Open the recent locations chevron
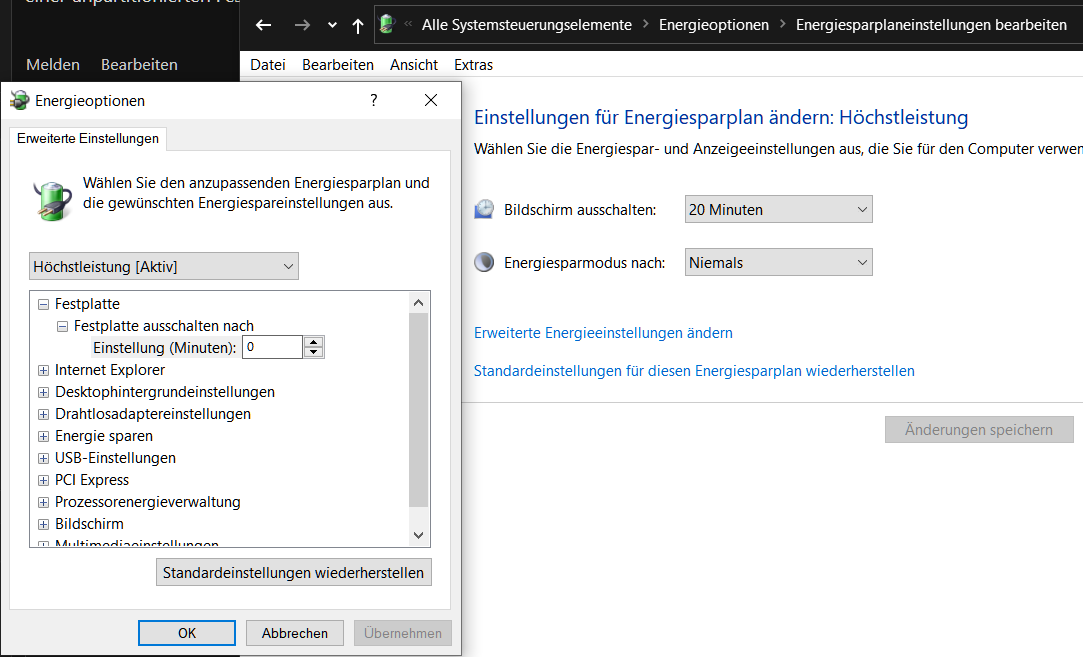This screenshot has width=1083, height=657. (332, 26)
